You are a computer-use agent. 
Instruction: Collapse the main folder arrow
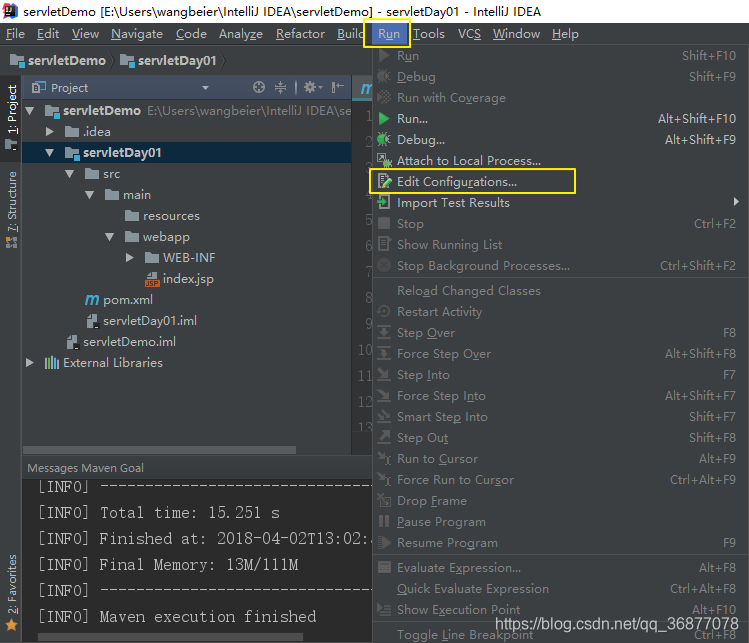pos(90,195)
